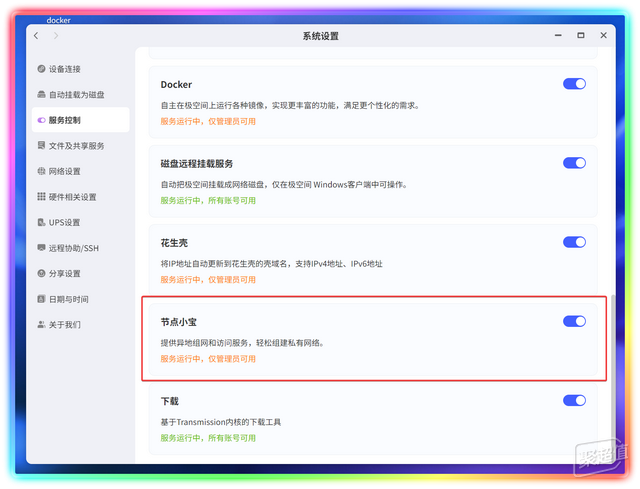Click the 磁盘远程挂载服务 title
Screen dimensions: 640x489
(x=197, y=164)
